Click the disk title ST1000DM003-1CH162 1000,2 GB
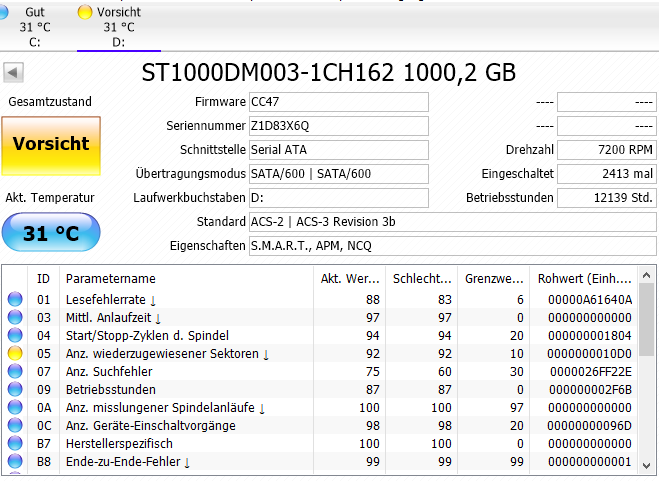 328,73
